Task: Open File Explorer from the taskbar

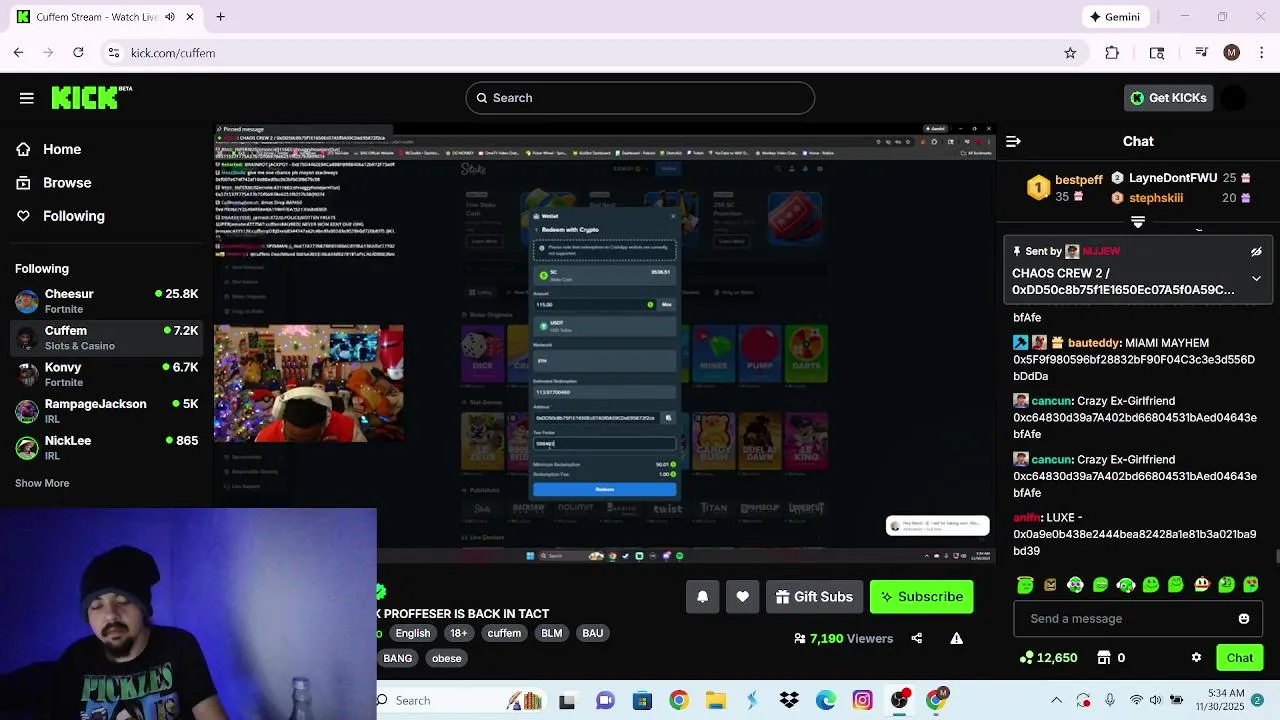Action: click(x=715, y=700)
